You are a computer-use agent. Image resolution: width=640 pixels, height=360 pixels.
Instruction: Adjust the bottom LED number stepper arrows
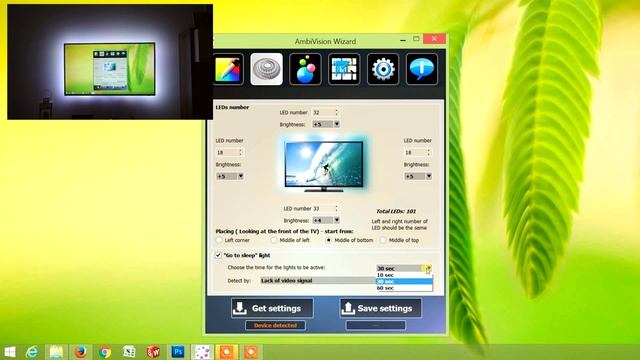[337, 209]
